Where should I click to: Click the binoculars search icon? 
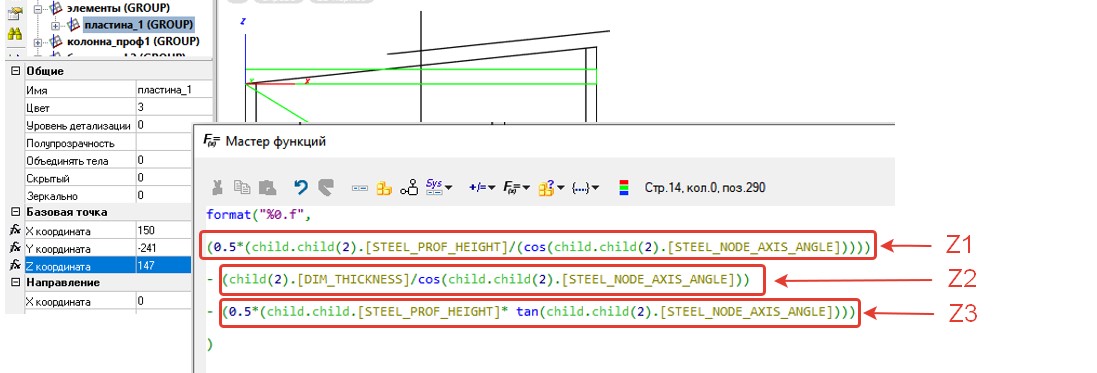coord(15,34)
